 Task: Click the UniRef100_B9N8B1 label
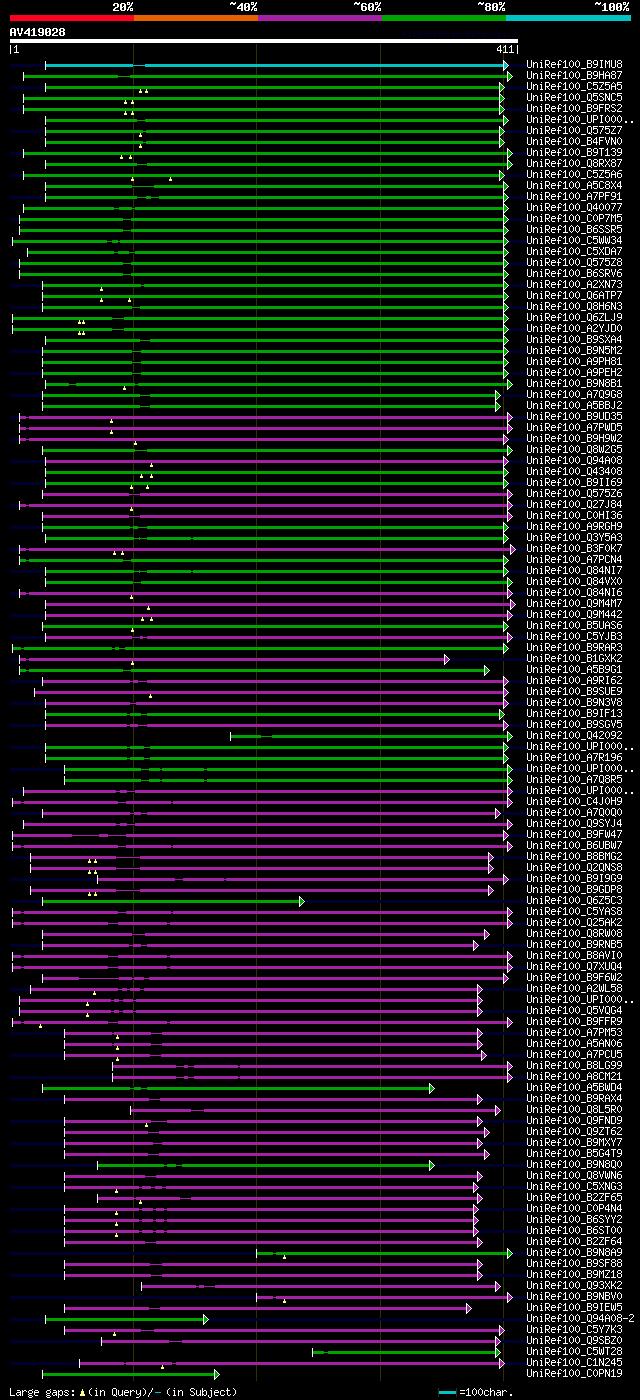(574, 383)
